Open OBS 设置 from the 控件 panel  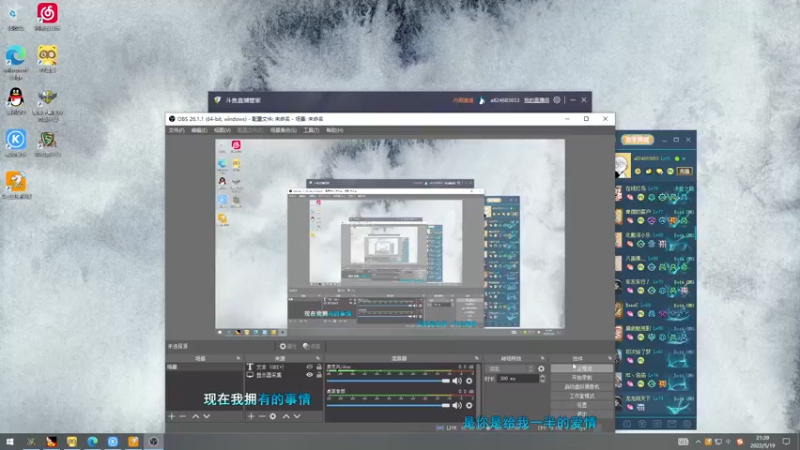pos(582,405)
